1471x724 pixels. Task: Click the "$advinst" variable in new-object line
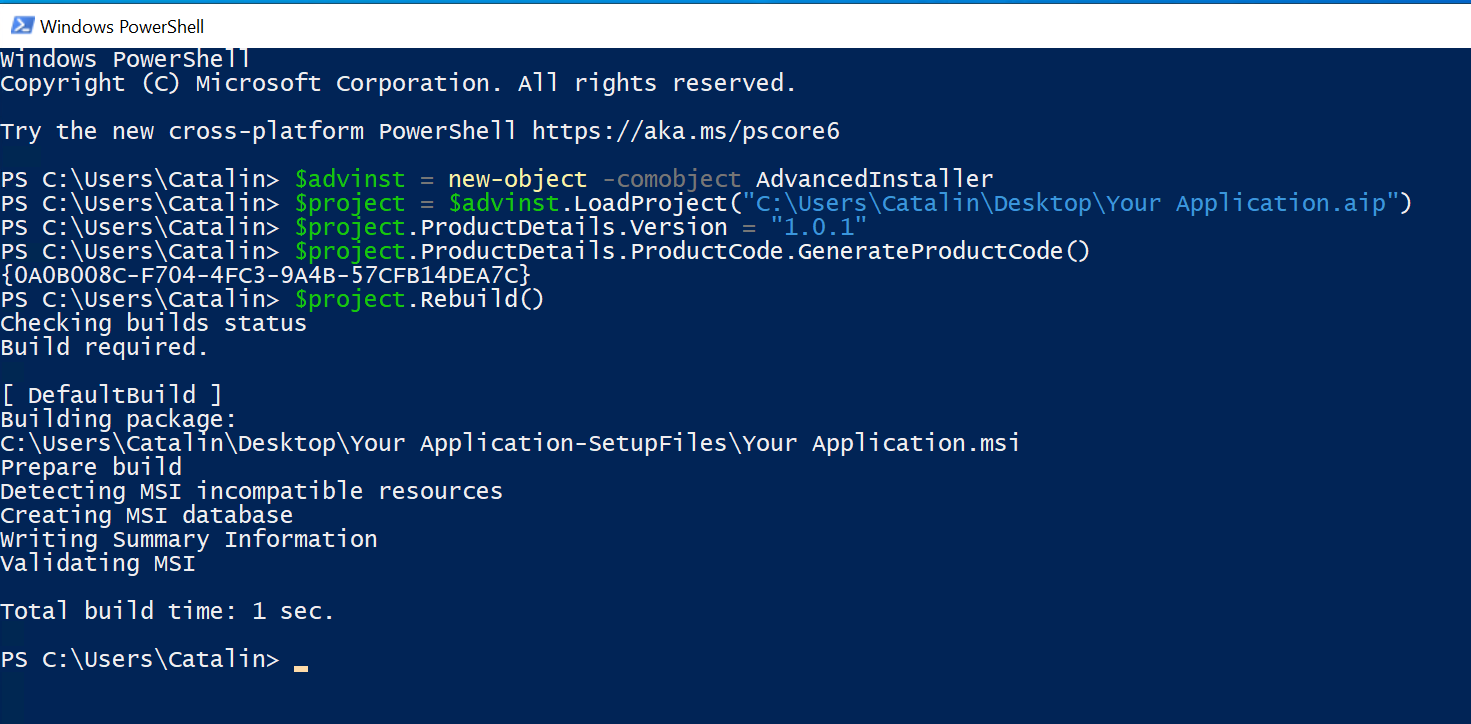point(350,180)
